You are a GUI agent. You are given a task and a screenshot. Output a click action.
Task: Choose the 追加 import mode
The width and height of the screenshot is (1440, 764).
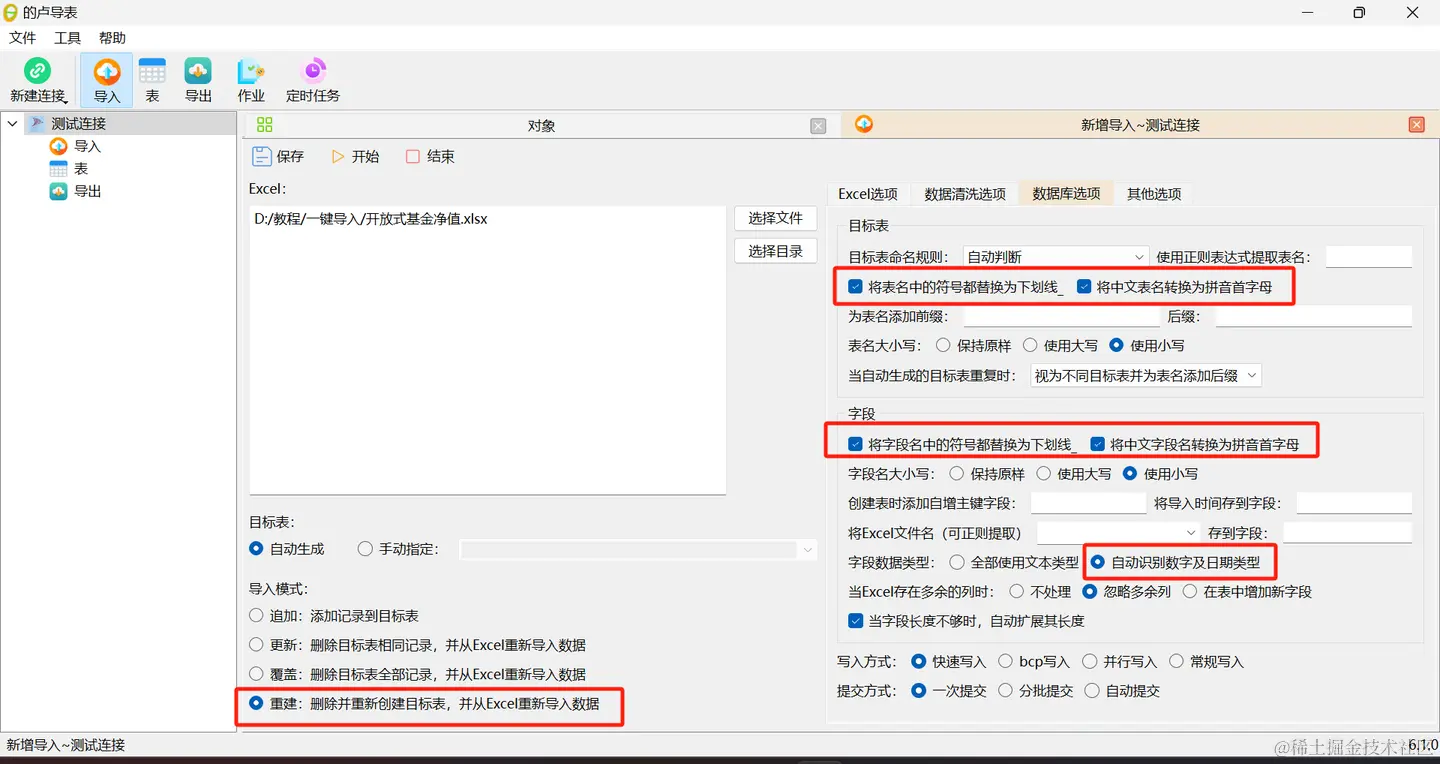257,616
